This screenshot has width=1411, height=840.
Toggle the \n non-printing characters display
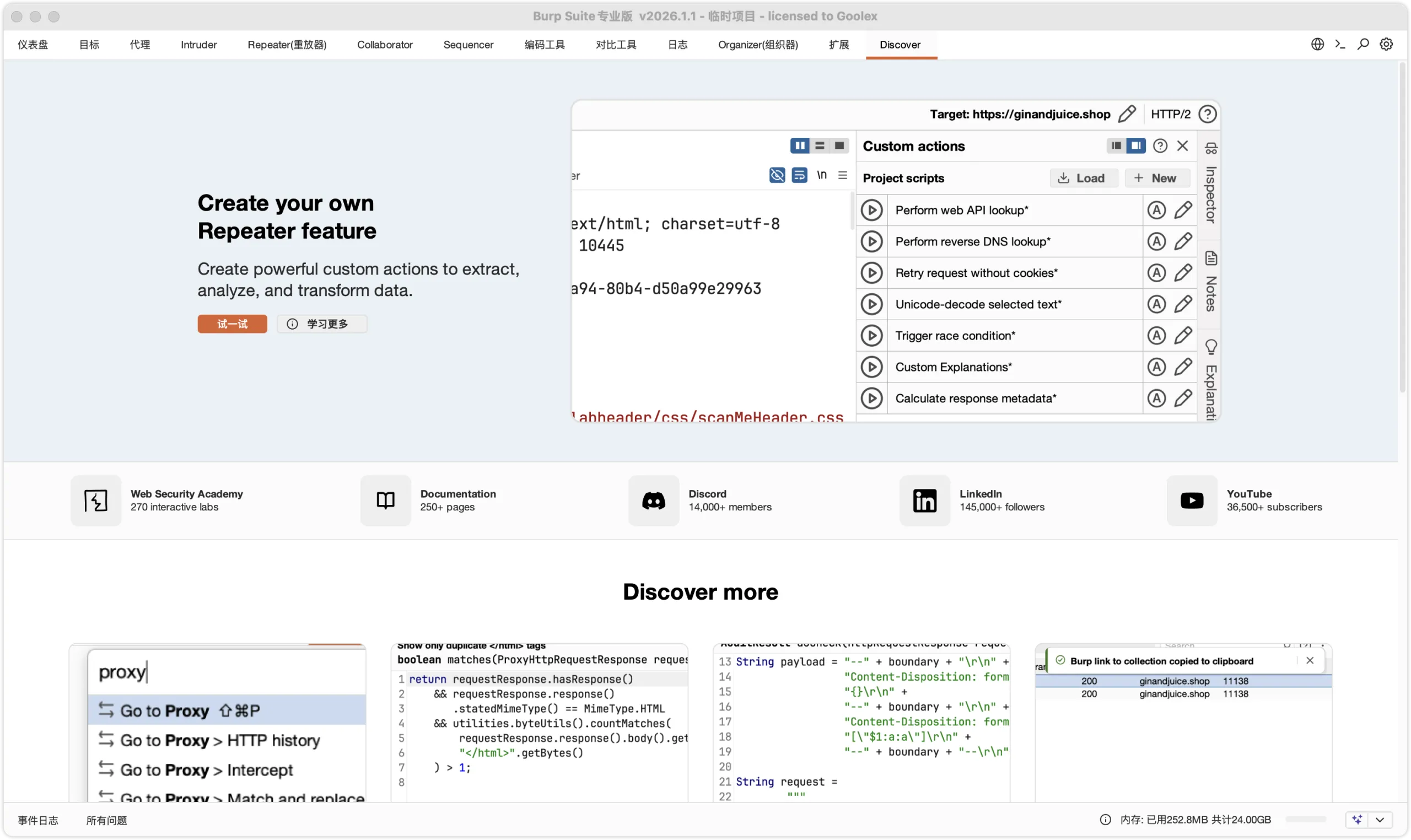(x=822, y=175)
